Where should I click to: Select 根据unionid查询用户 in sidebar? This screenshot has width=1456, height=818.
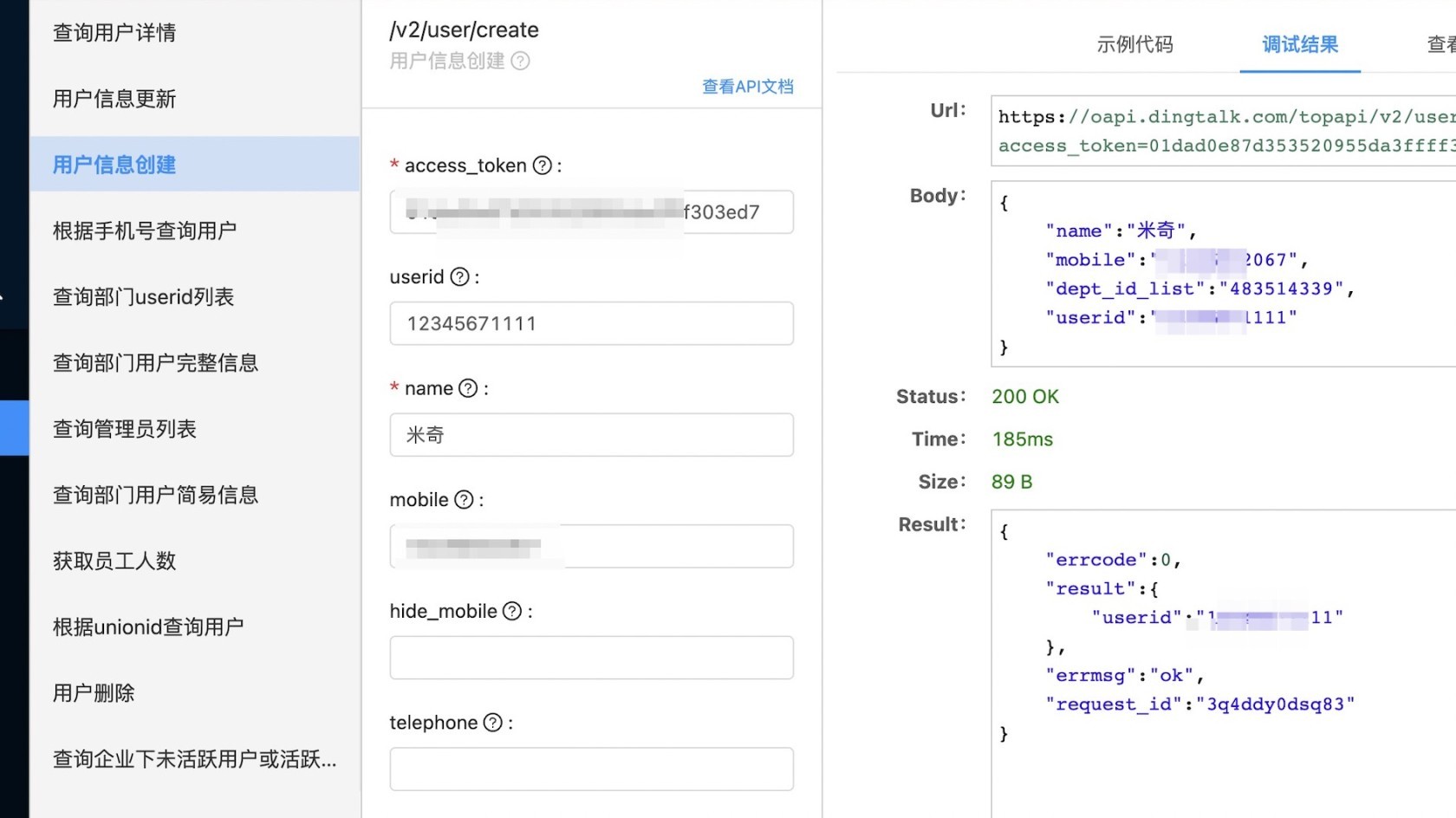click(148, 626)
